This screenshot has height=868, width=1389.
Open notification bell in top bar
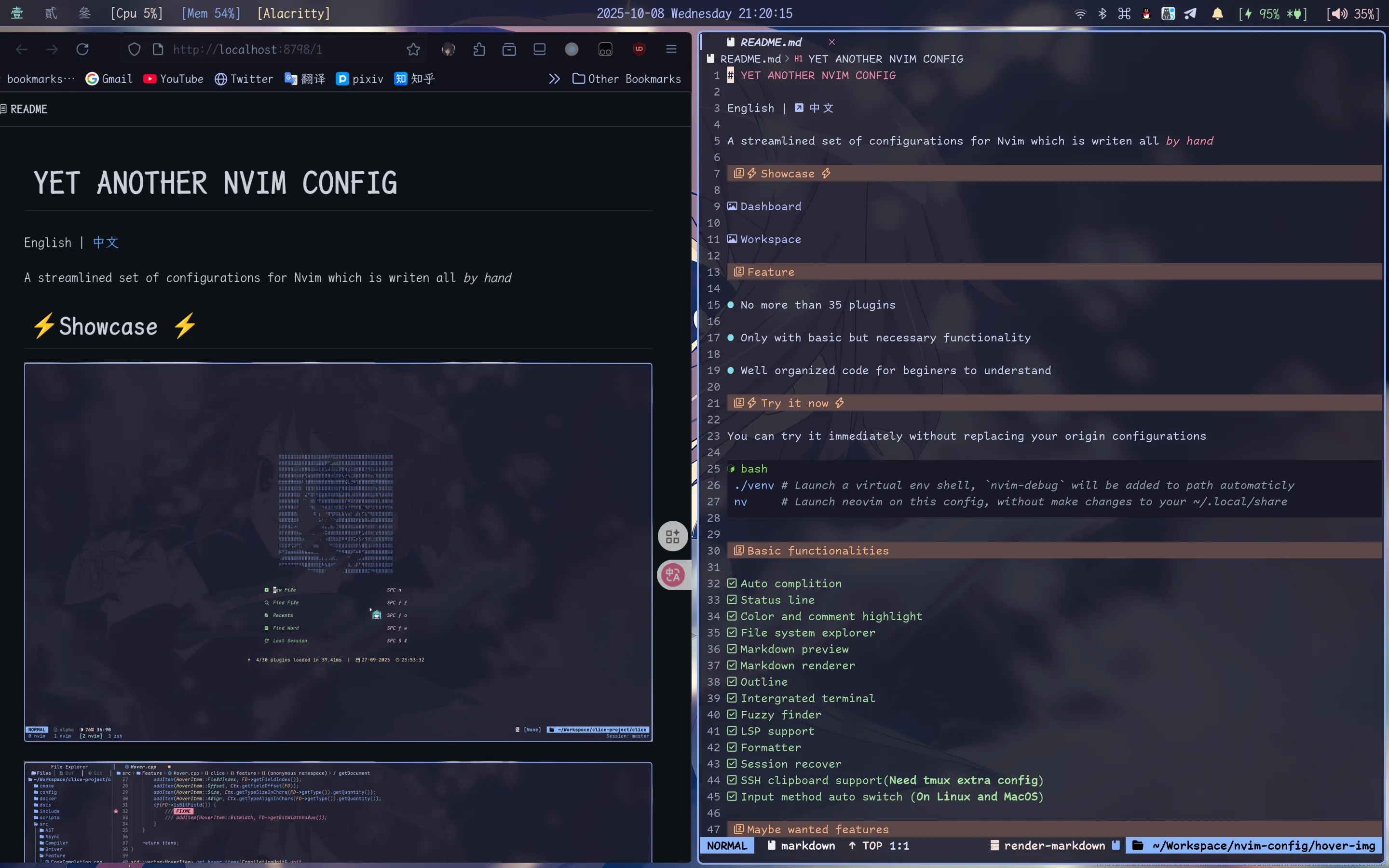[1217, 13]
